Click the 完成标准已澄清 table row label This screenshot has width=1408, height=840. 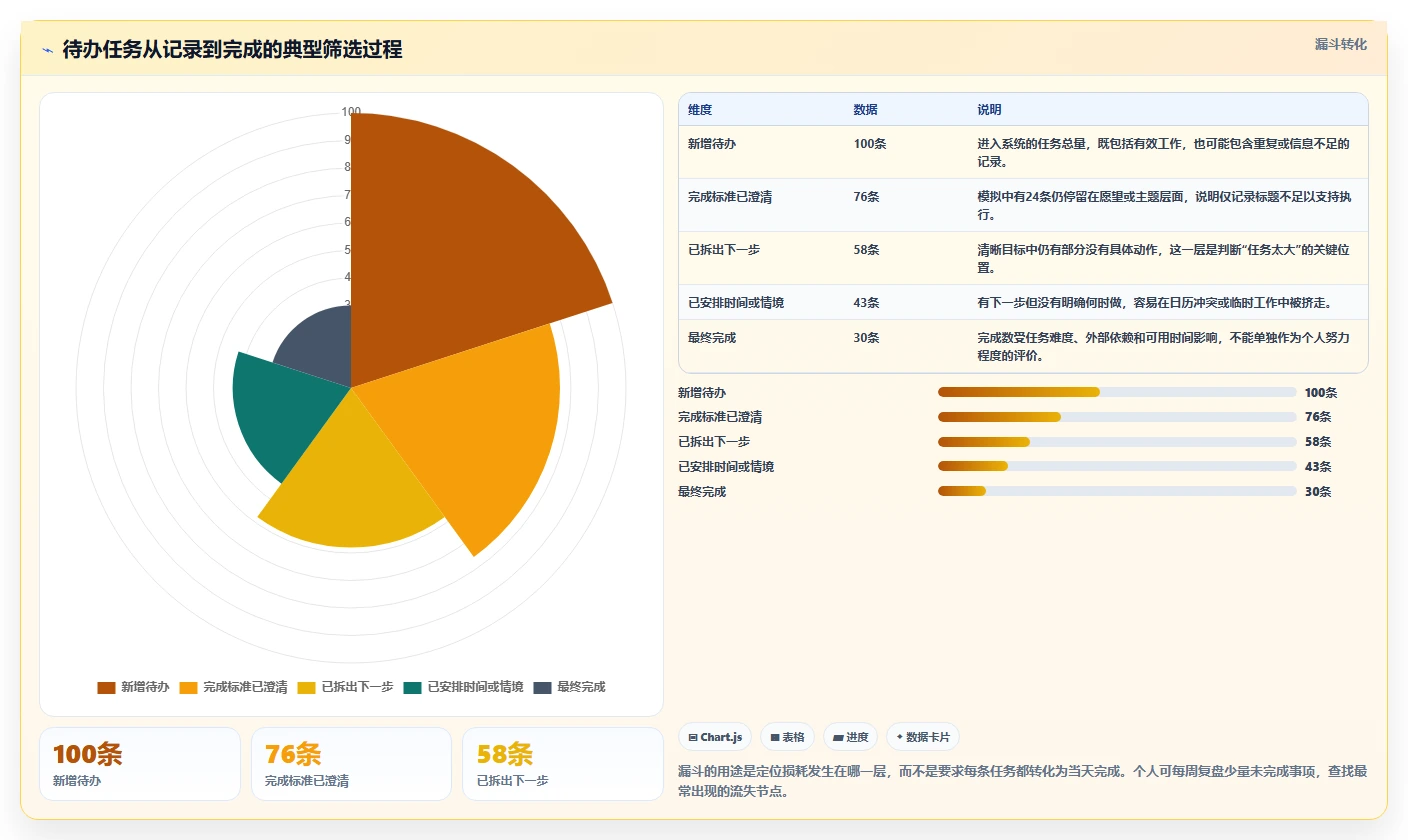click(730, 197)
